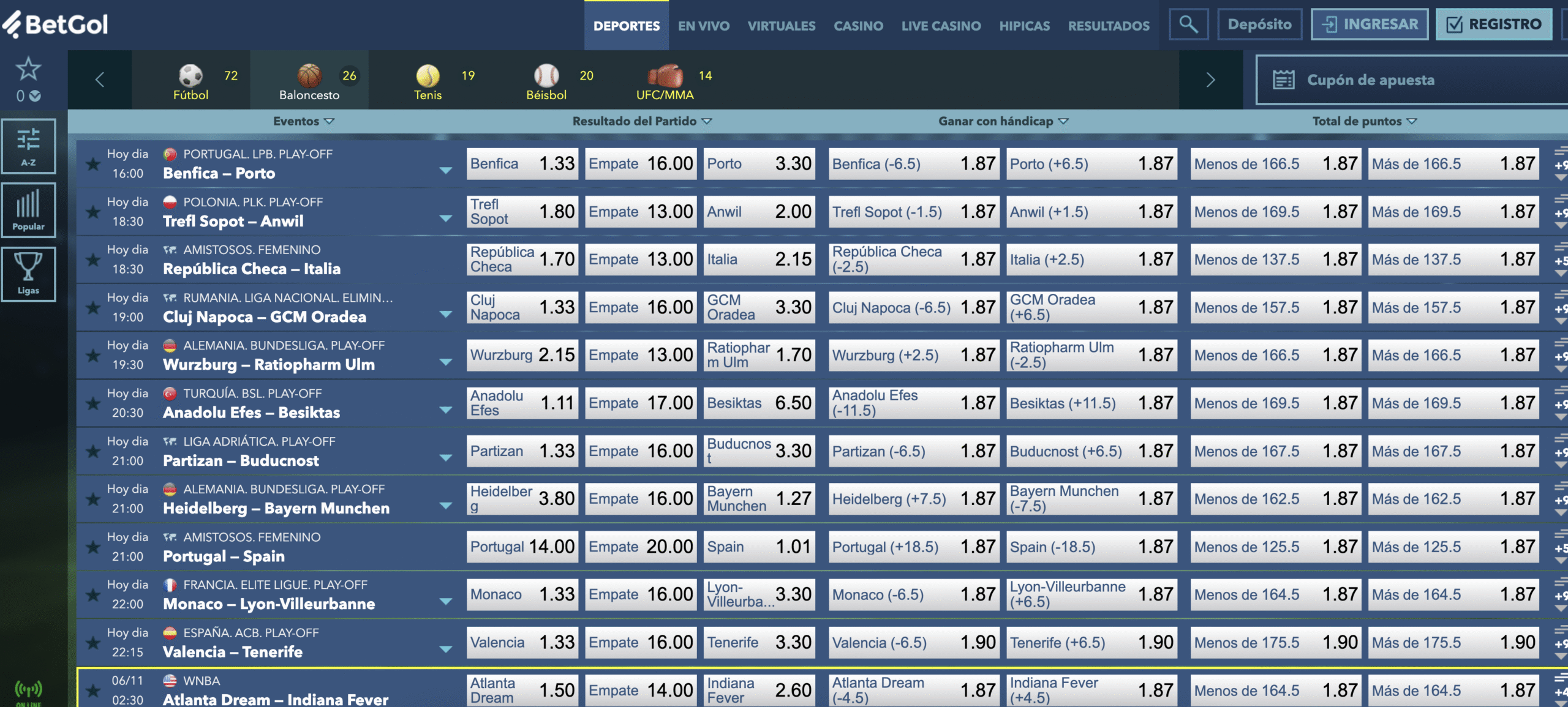This screenshot has height=707, width=1568.
Task: Favorite the Valencia – Tenerife star
Action: coord(93,643)
